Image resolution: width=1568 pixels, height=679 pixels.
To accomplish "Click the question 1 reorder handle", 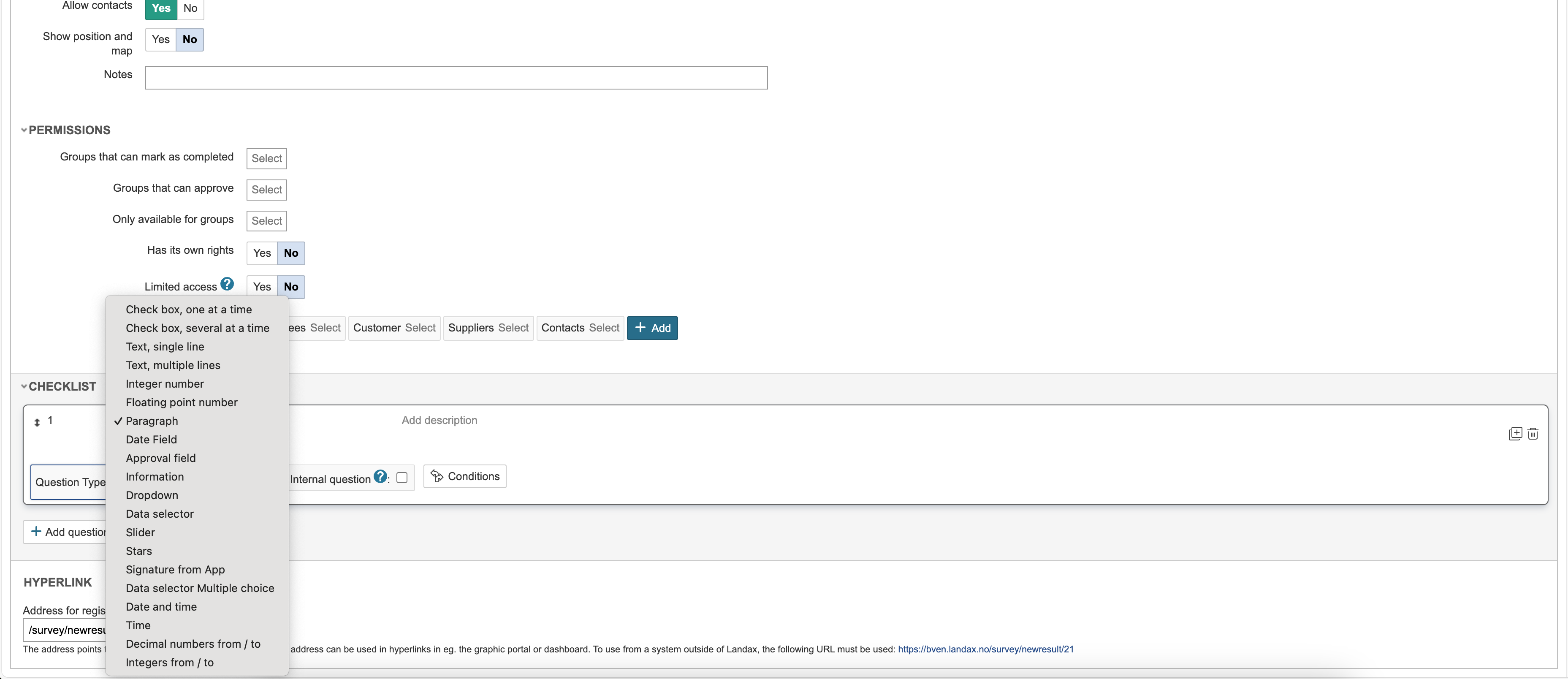I will 37,422.
